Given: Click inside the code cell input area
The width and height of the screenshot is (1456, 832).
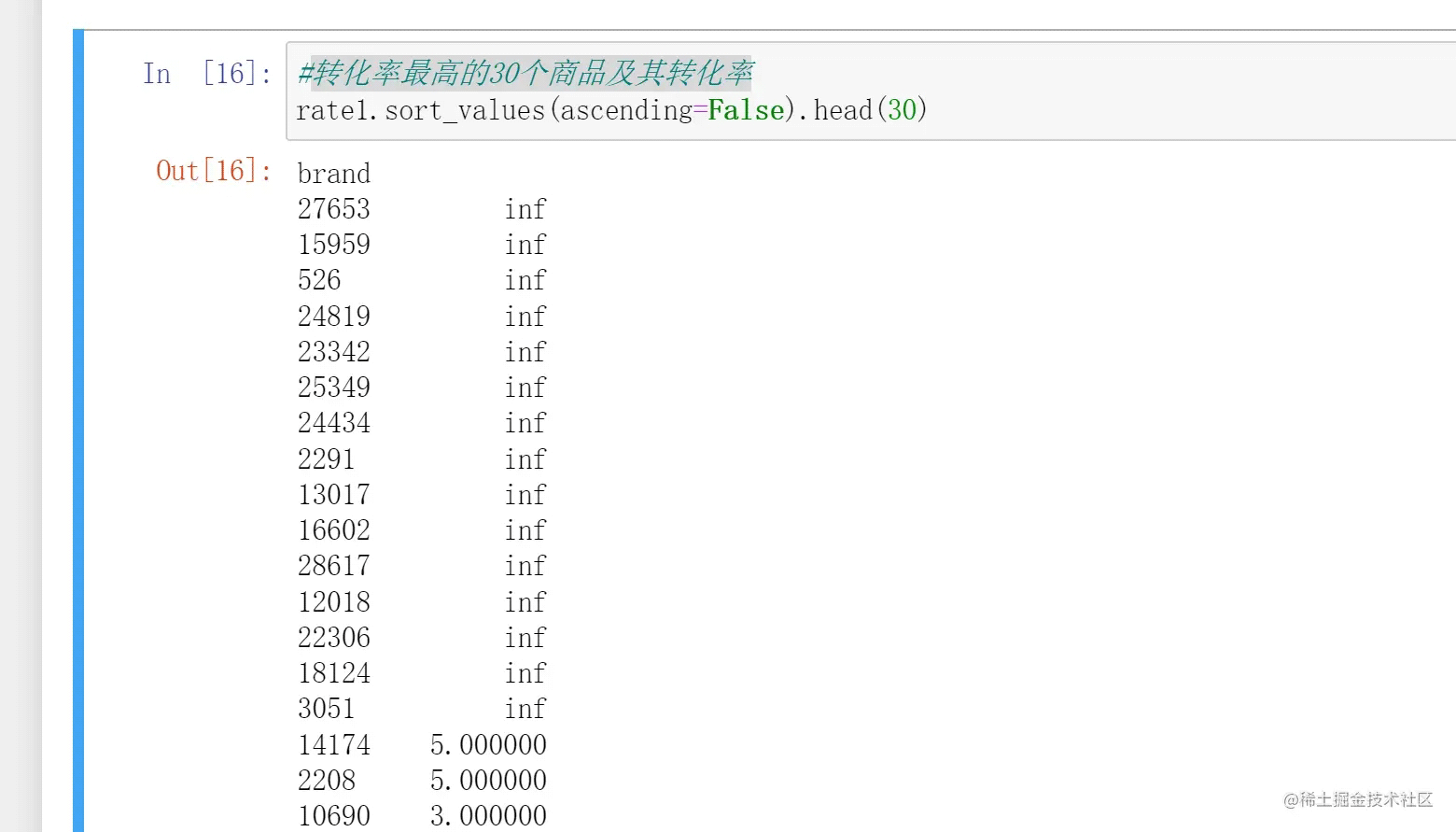Looking at the screenshot, I should pyautogui.click(x=1120, y=92).
